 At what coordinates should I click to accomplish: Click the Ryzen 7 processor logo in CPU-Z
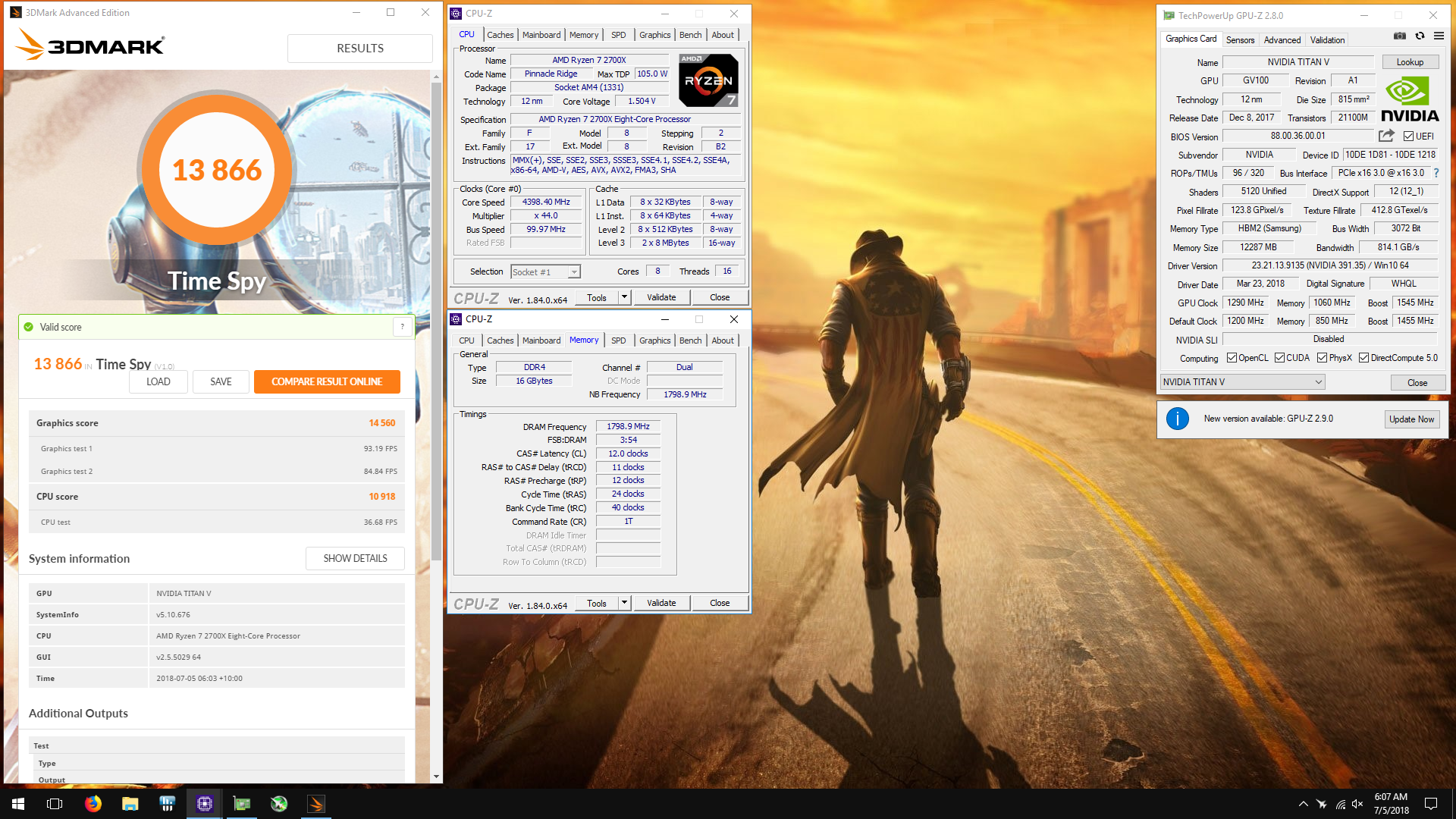708,80
